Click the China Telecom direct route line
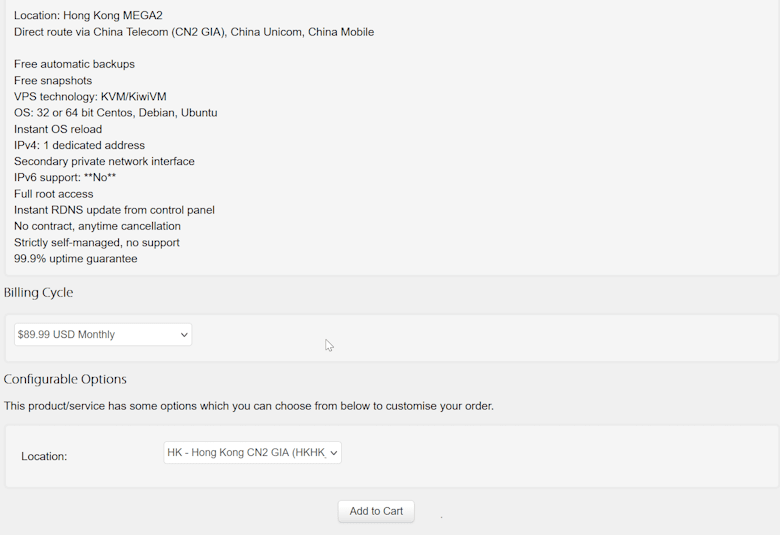 point(194,32)
